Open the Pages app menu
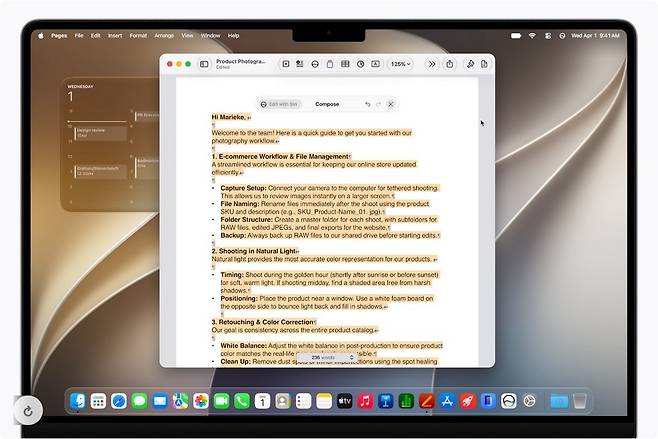The height and width of the screenshot is (439, 658). click(59, 36)
